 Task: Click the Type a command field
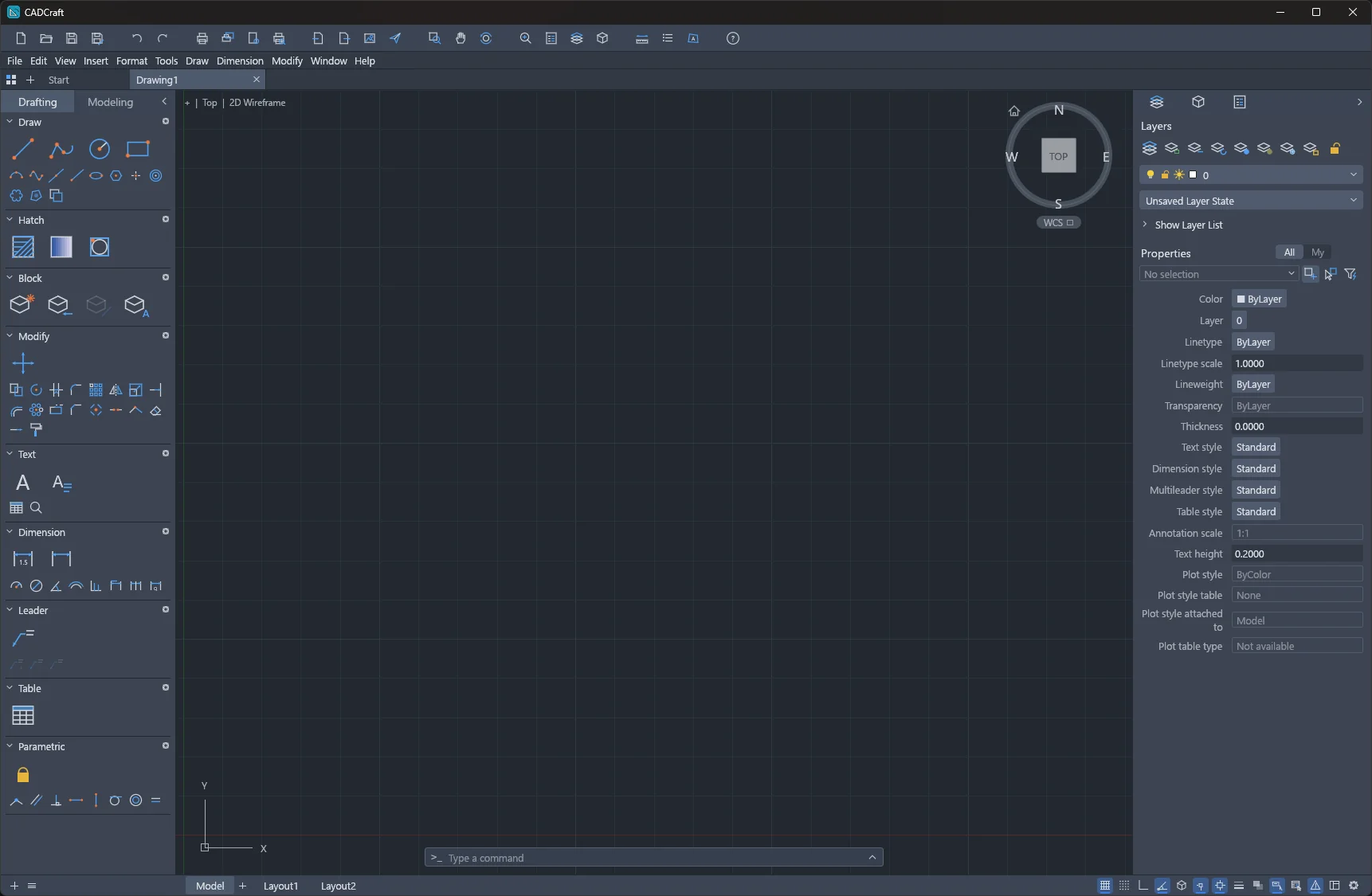pos(653,858)
